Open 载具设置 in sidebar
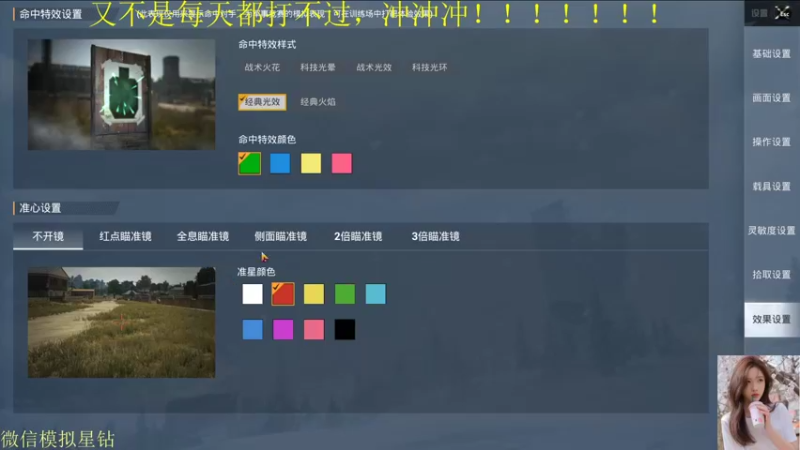Screen dimensions: 800x450 point(771,186)
